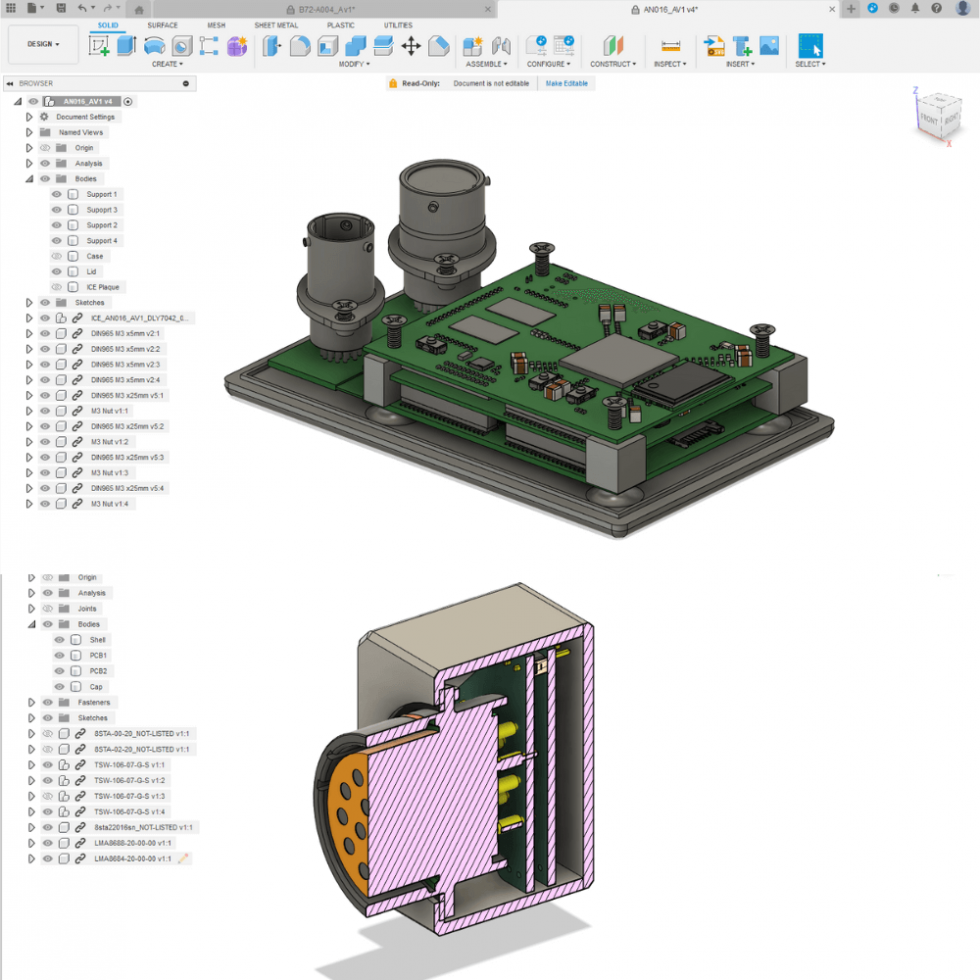This screenshot has height=980, width=980.
Task: Open the SURFACE ribbon tab
Action: click(x=163, y=25)
